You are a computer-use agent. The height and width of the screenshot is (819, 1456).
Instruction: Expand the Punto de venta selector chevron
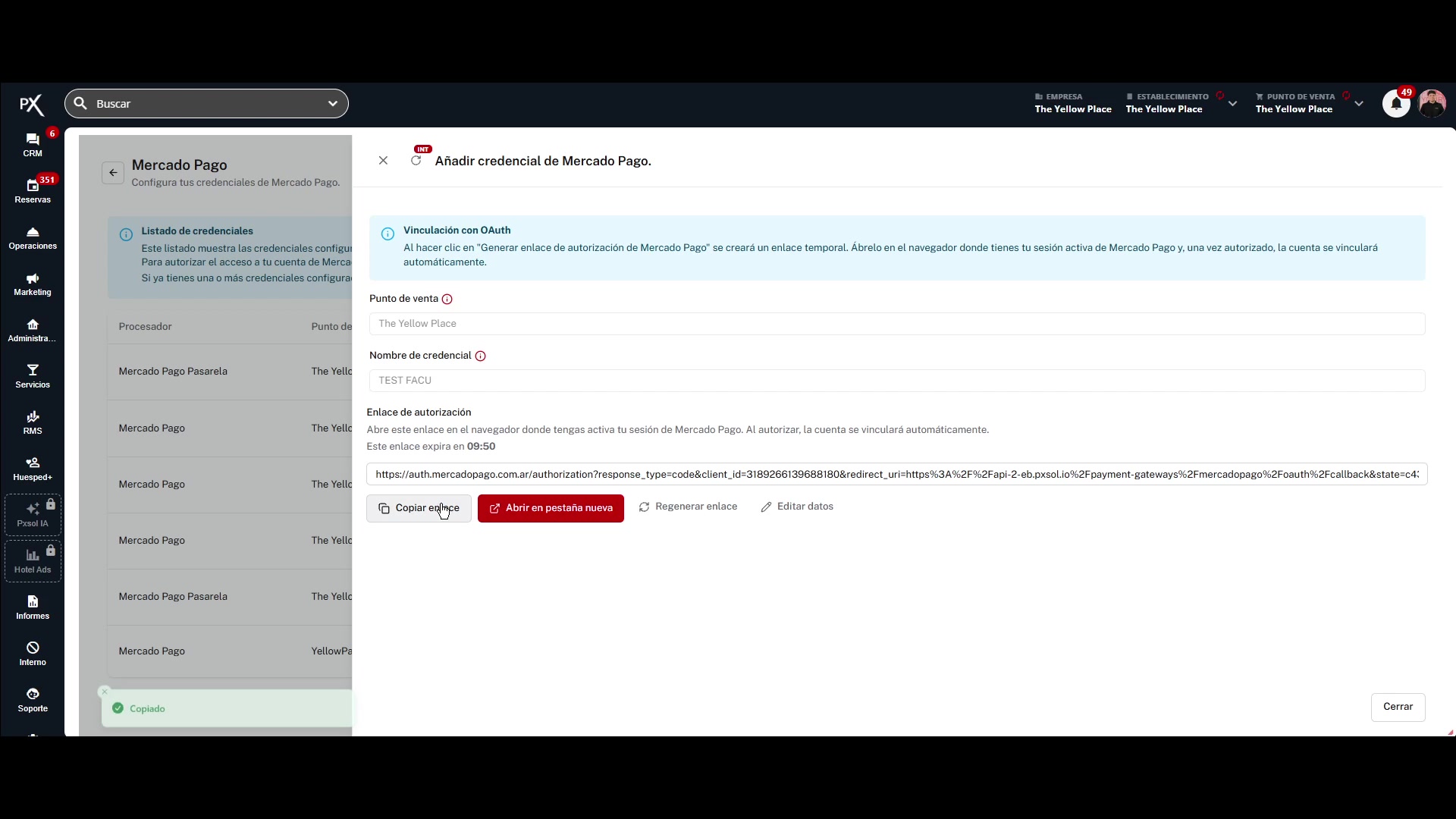(1359, 104)
